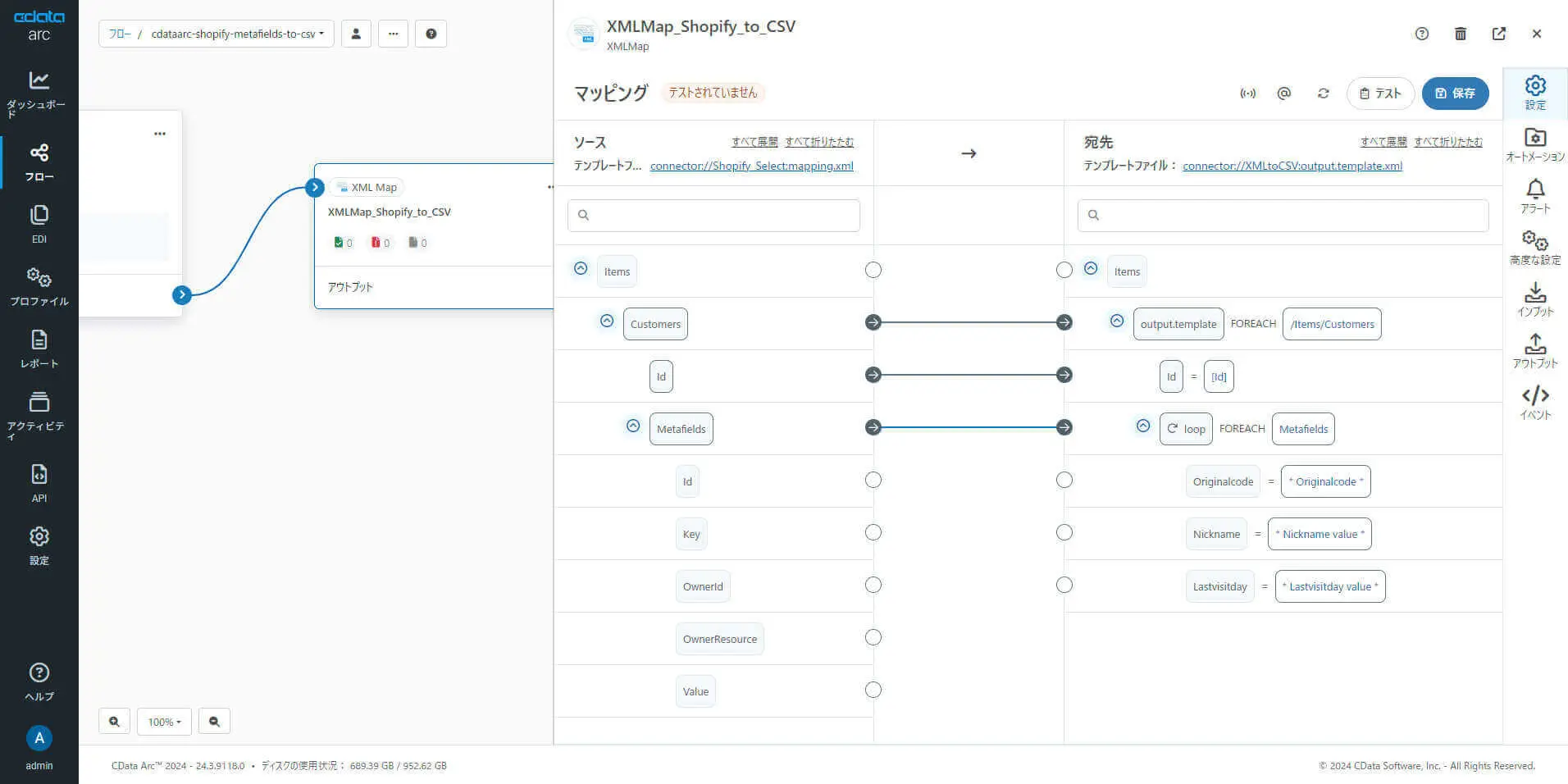Screen dimensions: 1568x784
Task: Open the Alerts bell tab
Action: pos(1535,190)
